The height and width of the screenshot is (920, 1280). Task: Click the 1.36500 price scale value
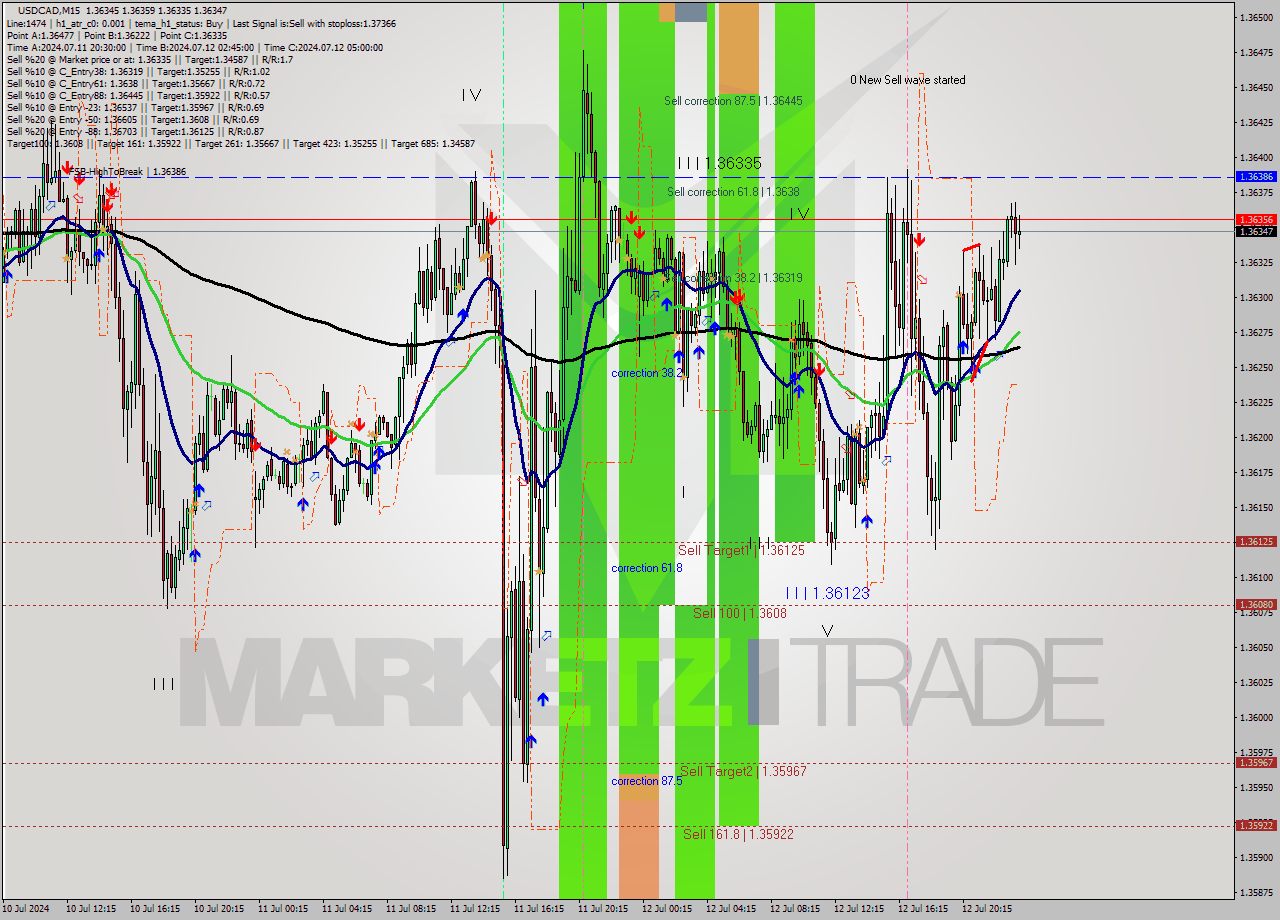point(1256,17)
